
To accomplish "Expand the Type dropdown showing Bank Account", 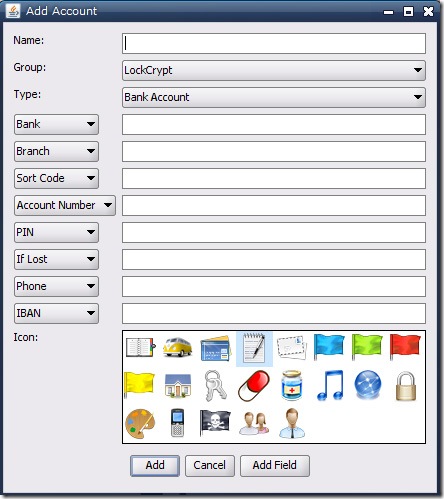I will [274, 97].
